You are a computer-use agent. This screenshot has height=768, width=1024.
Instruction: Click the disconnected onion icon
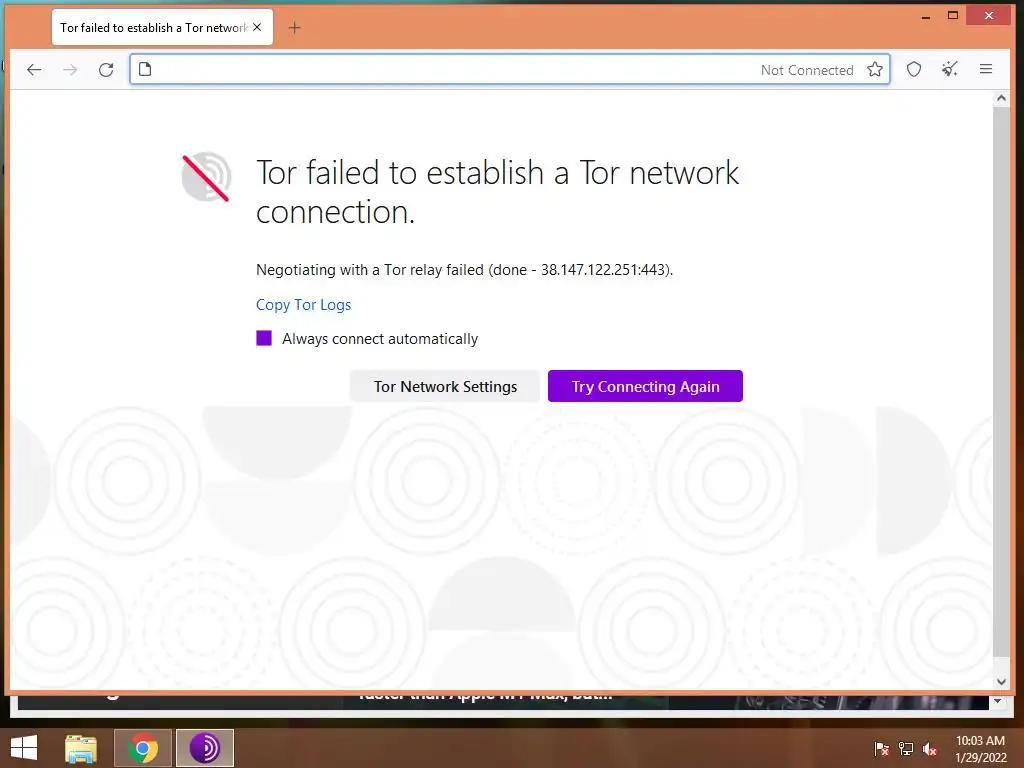click(x=206, y=178)
